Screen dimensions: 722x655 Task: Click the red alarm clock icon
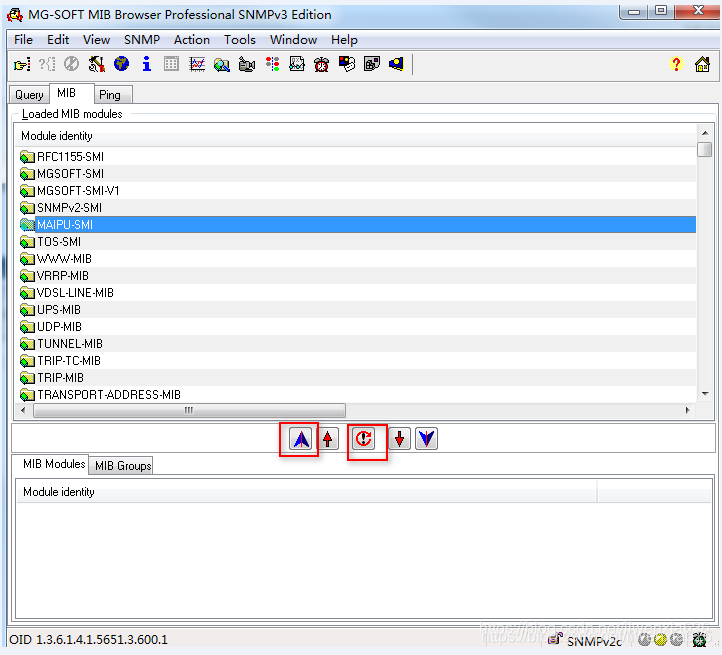tap(321, 64)
